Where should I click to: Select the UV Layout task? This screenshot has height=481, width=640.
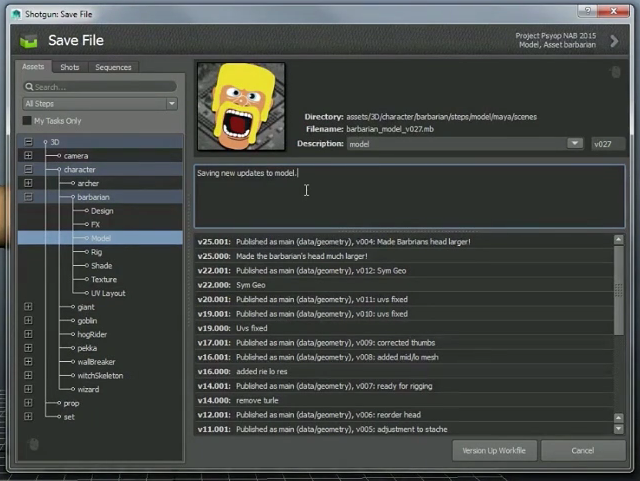point(108,293)
